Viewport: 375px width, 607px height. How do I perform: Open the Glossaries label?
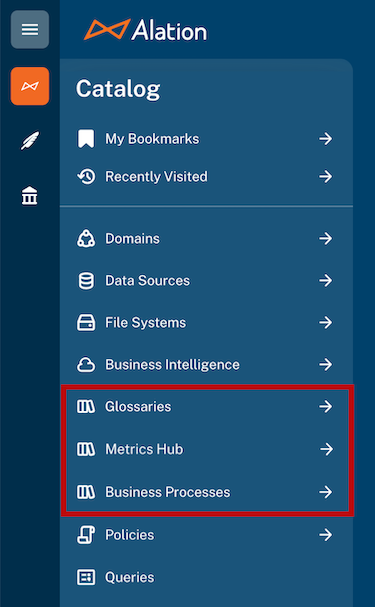pos(138,407)
